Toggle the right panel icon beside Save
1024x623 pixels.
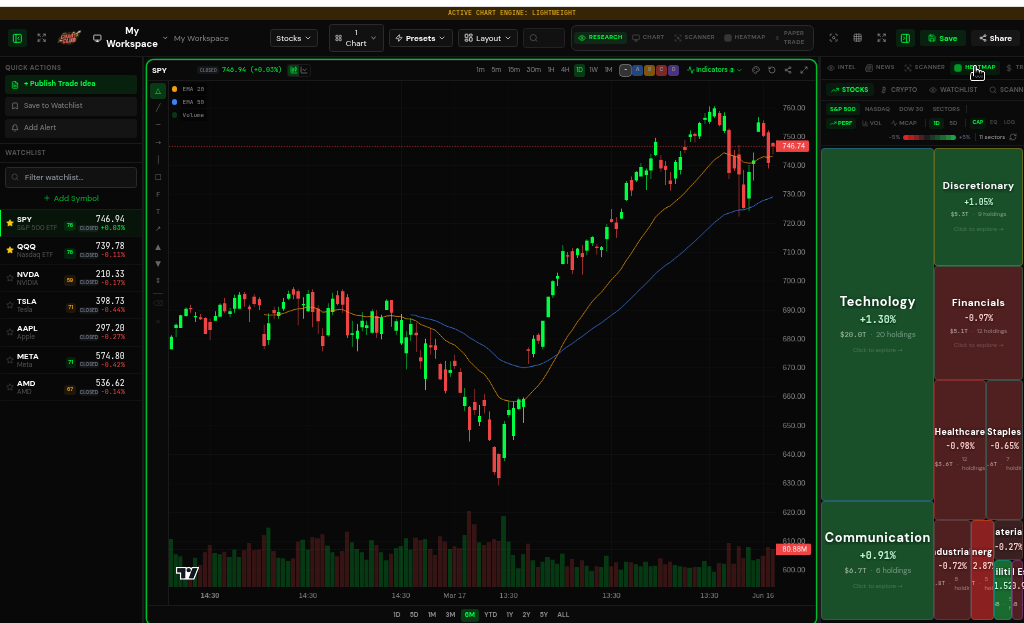[x=905, y=39]
